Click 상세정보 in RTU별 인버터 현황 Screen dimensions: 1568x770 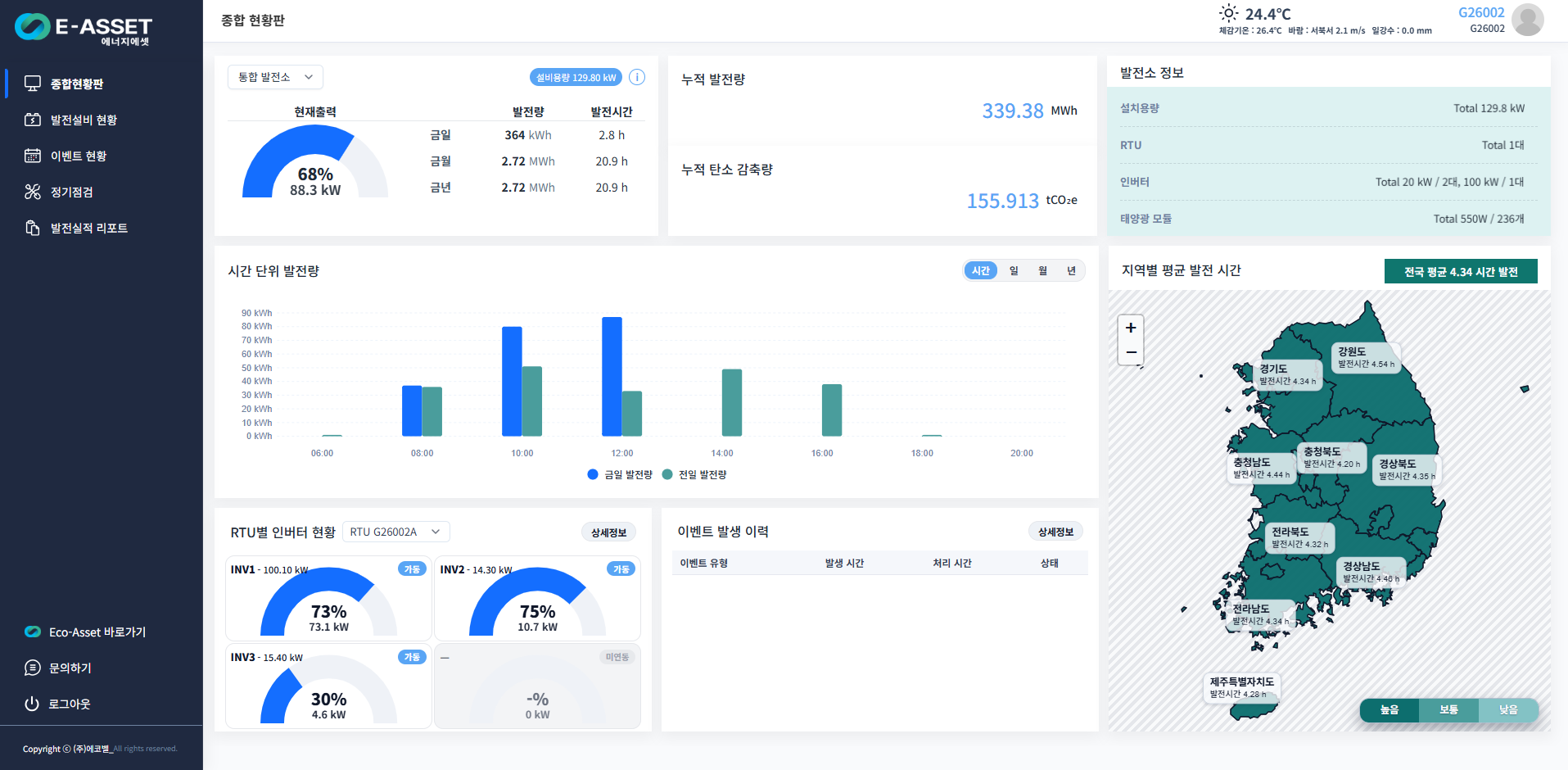[x=608, y=532]
